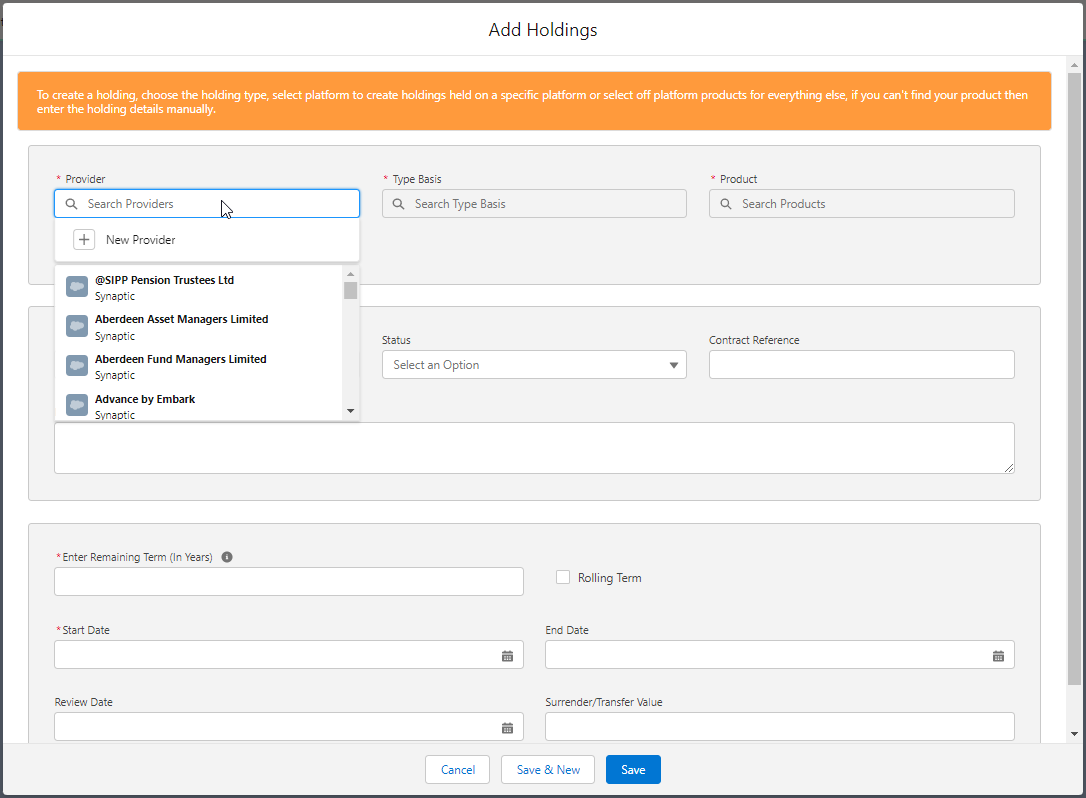Expand the Status dropdown

click(534, 365)
